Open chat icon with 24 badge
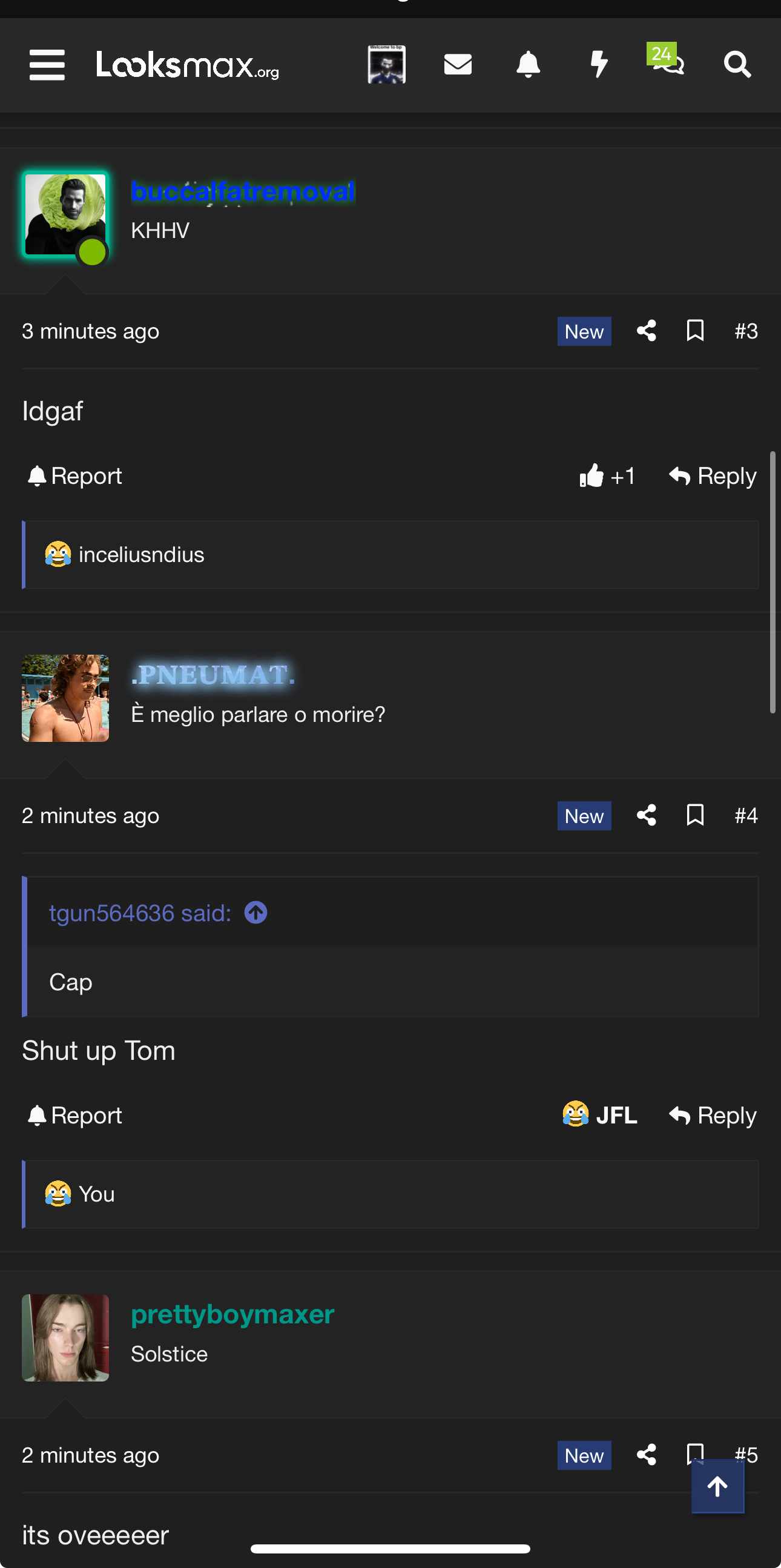The height and width of the screenshot is (1568, 781). [666, 59]
